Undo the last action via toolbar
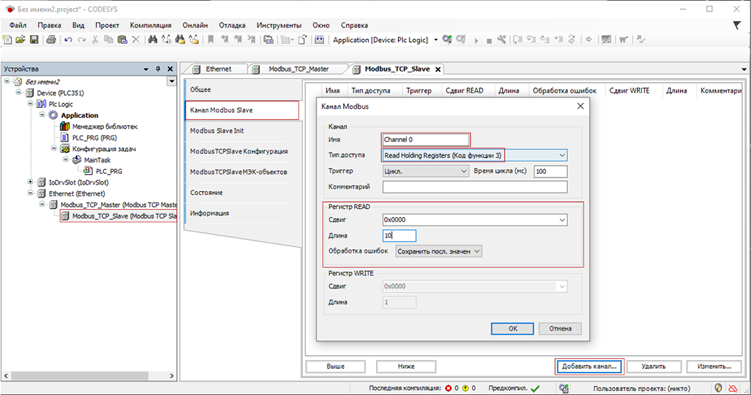 (x=68, y=40)
